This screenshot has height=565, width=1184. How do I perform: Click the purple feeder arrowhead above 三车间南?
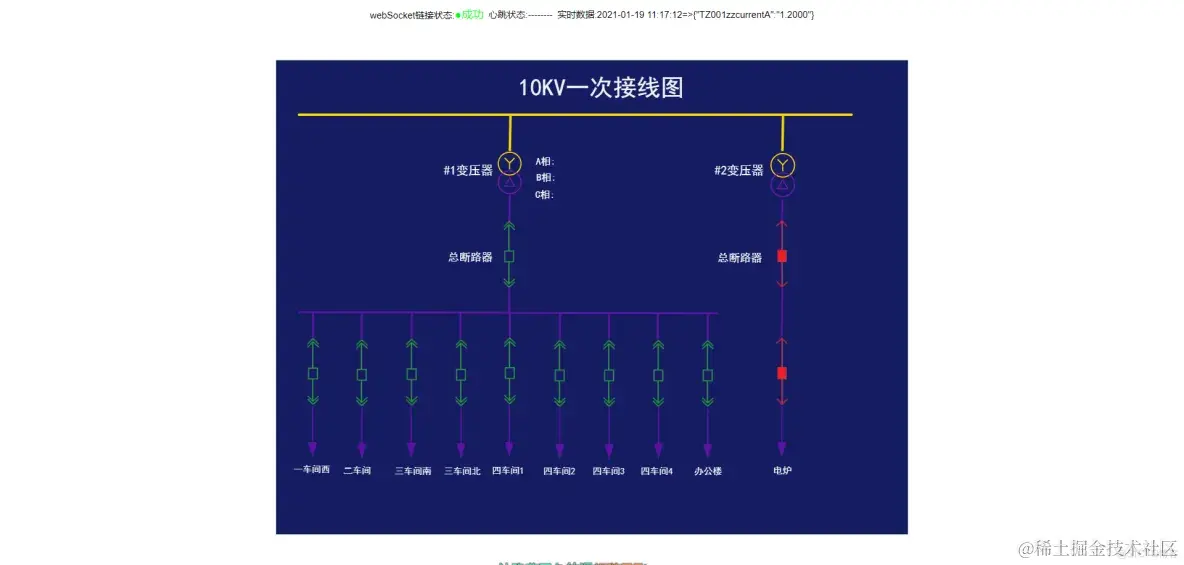coord(411,450)
